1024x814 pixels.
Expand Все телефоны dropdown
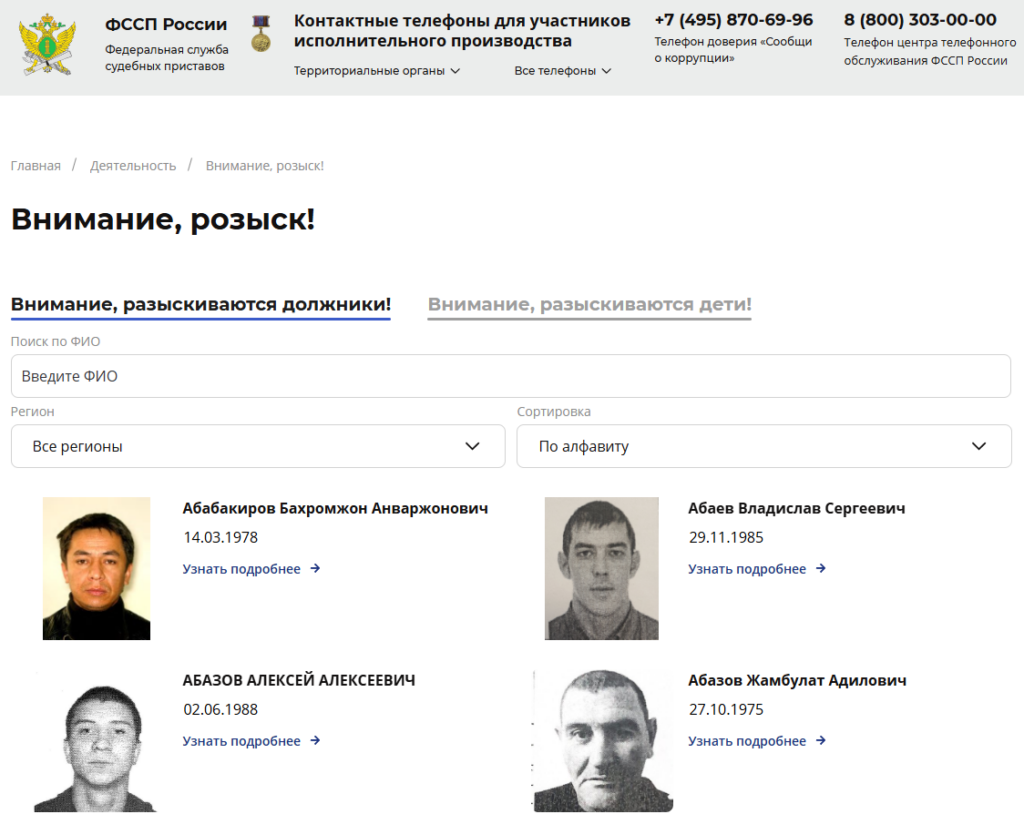click(x=563, y=71)
